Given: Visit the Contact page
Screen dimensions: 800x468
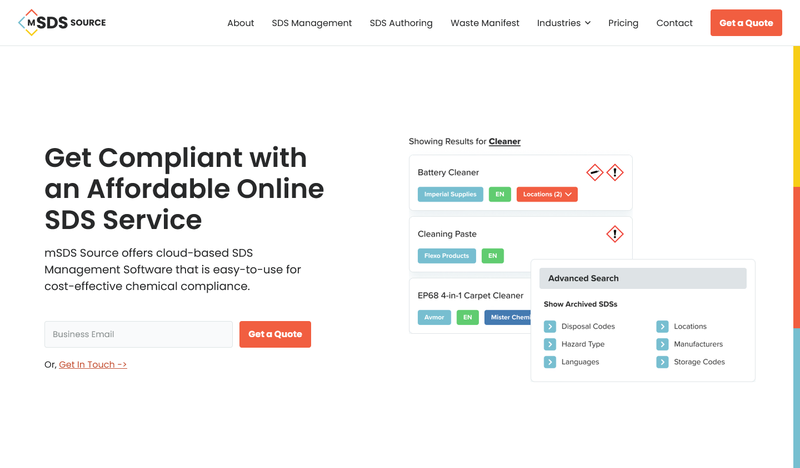Looking at the screenshot, I should [674, 23].
